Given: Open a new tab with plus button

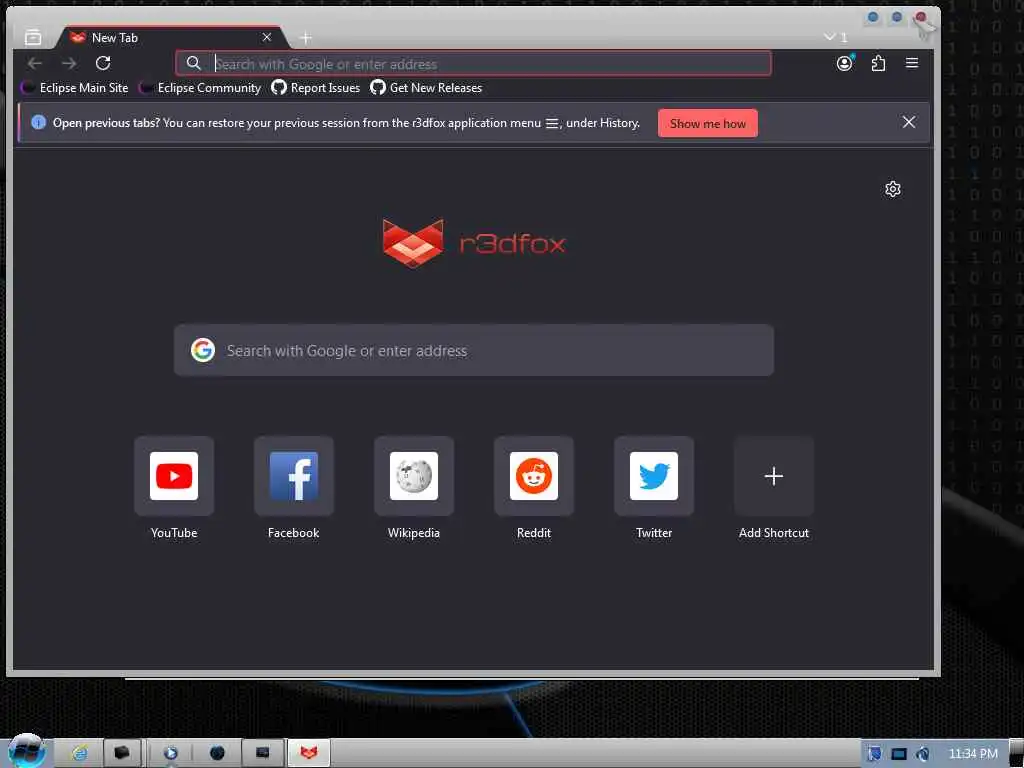Looking at the screenshot, I should tap(305, 38).
